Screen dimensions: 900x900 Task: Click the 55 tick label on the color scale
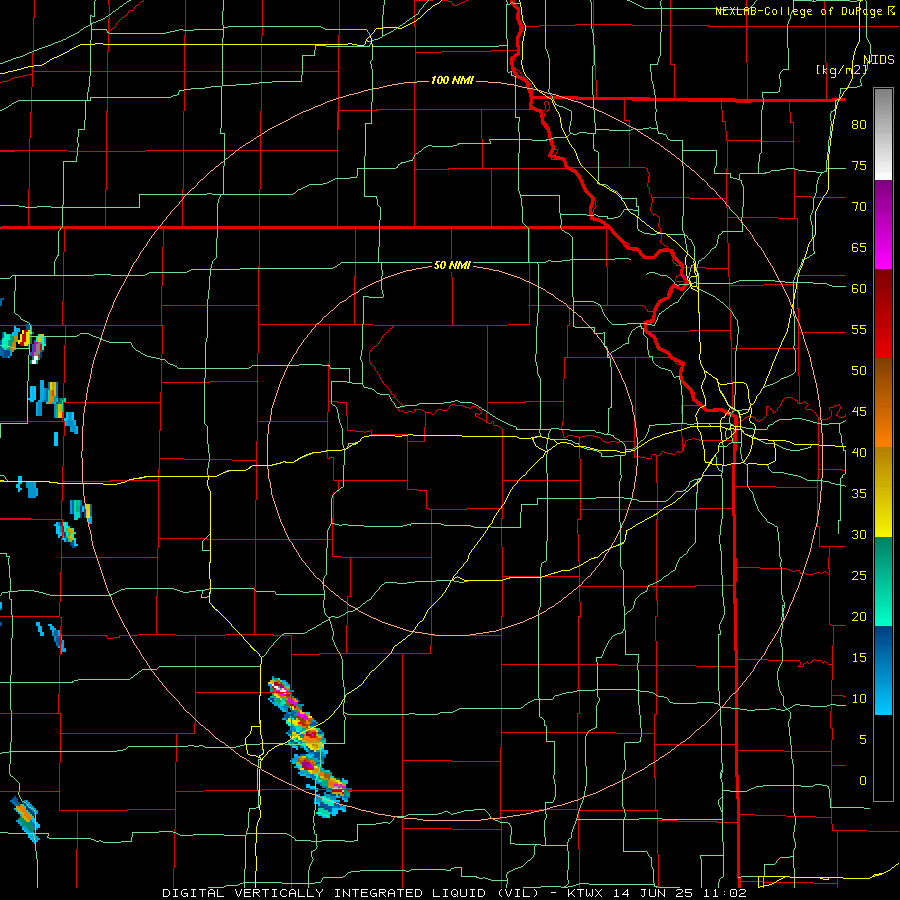click(859, 330)
